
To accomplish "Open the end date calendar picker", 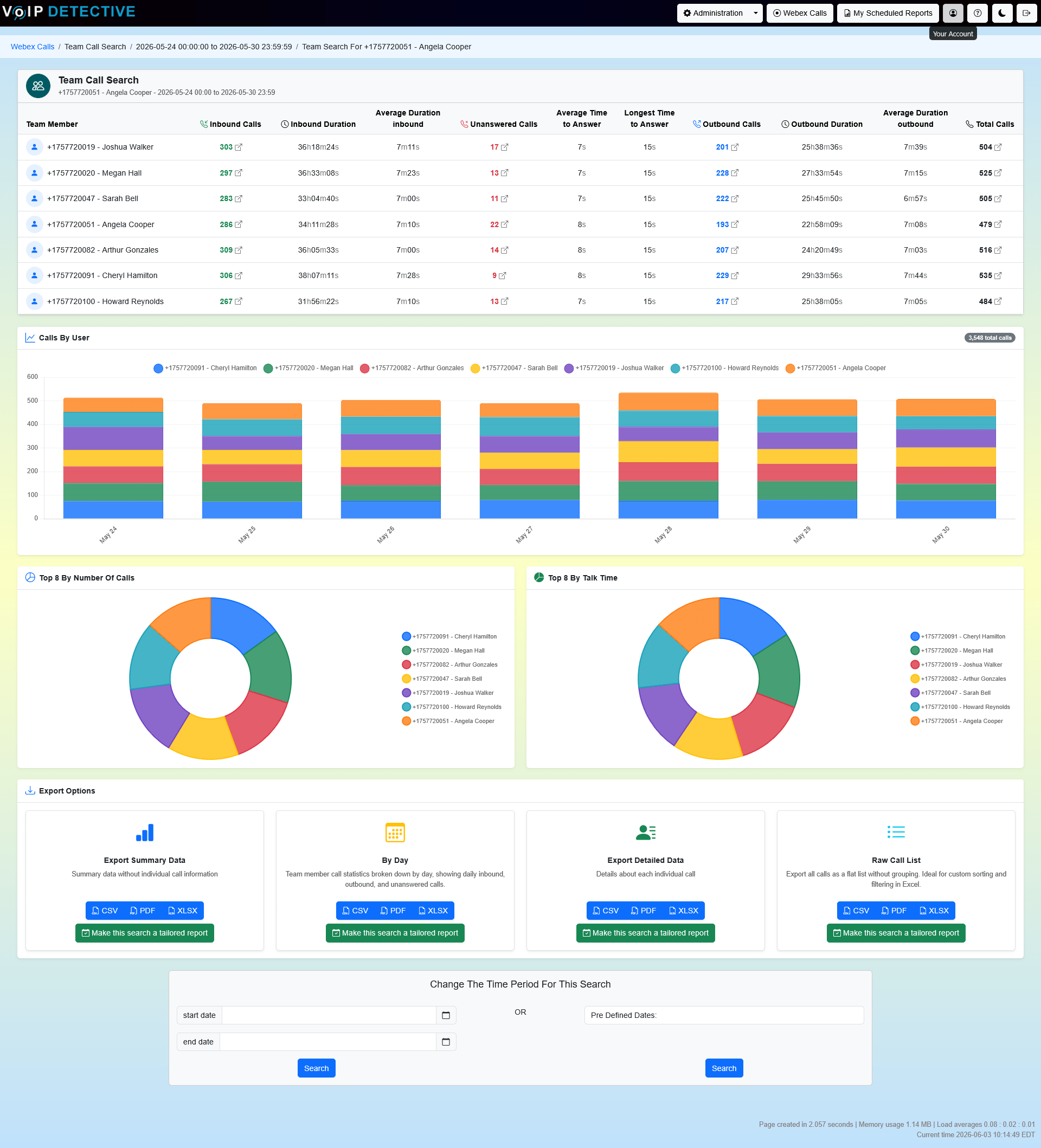I will pos(446,1042).
